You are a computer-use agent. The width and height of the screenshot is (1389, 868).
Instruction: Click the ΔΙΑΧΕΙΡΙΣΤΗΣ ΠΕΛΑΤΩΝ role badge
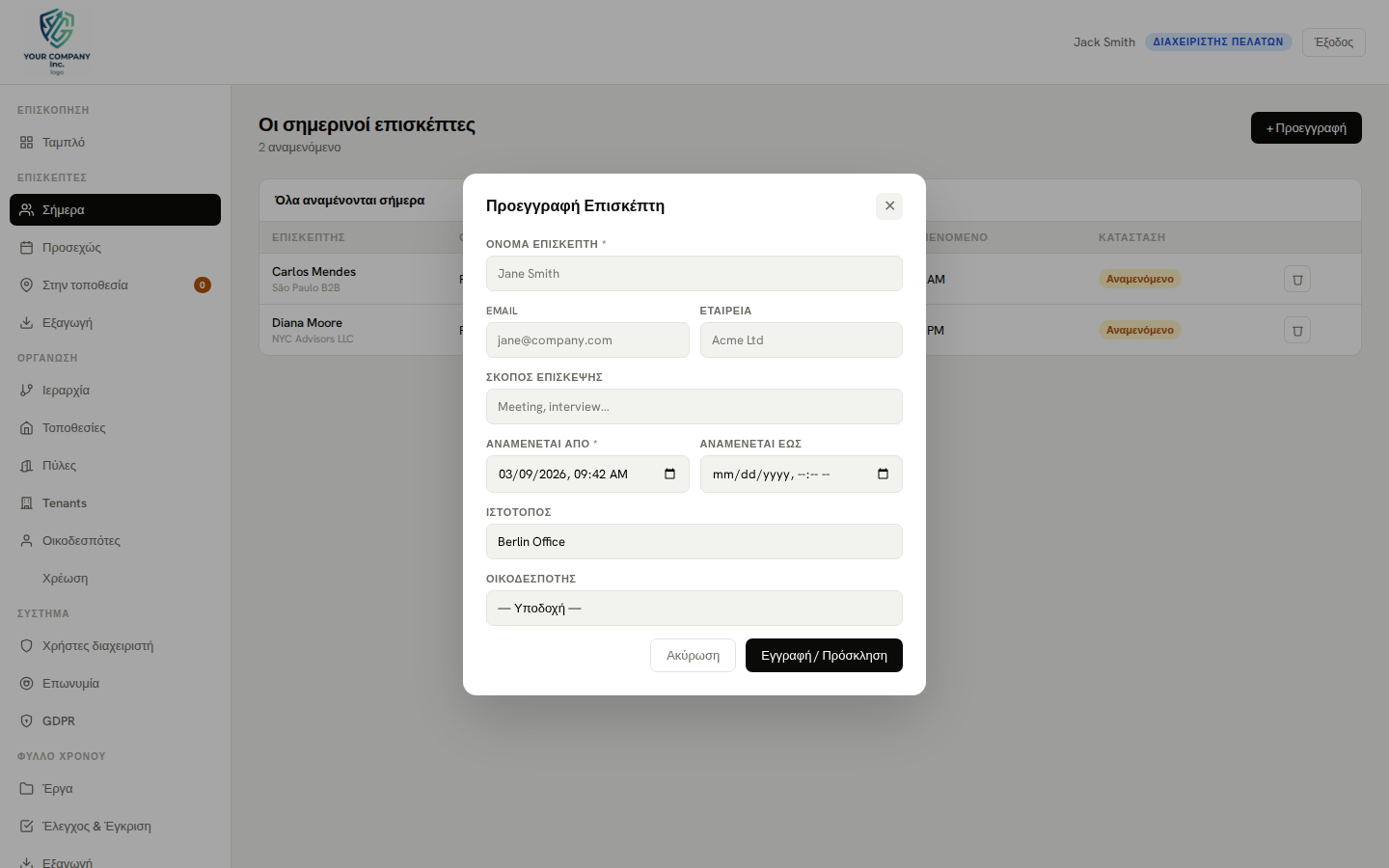point(1218,41)
